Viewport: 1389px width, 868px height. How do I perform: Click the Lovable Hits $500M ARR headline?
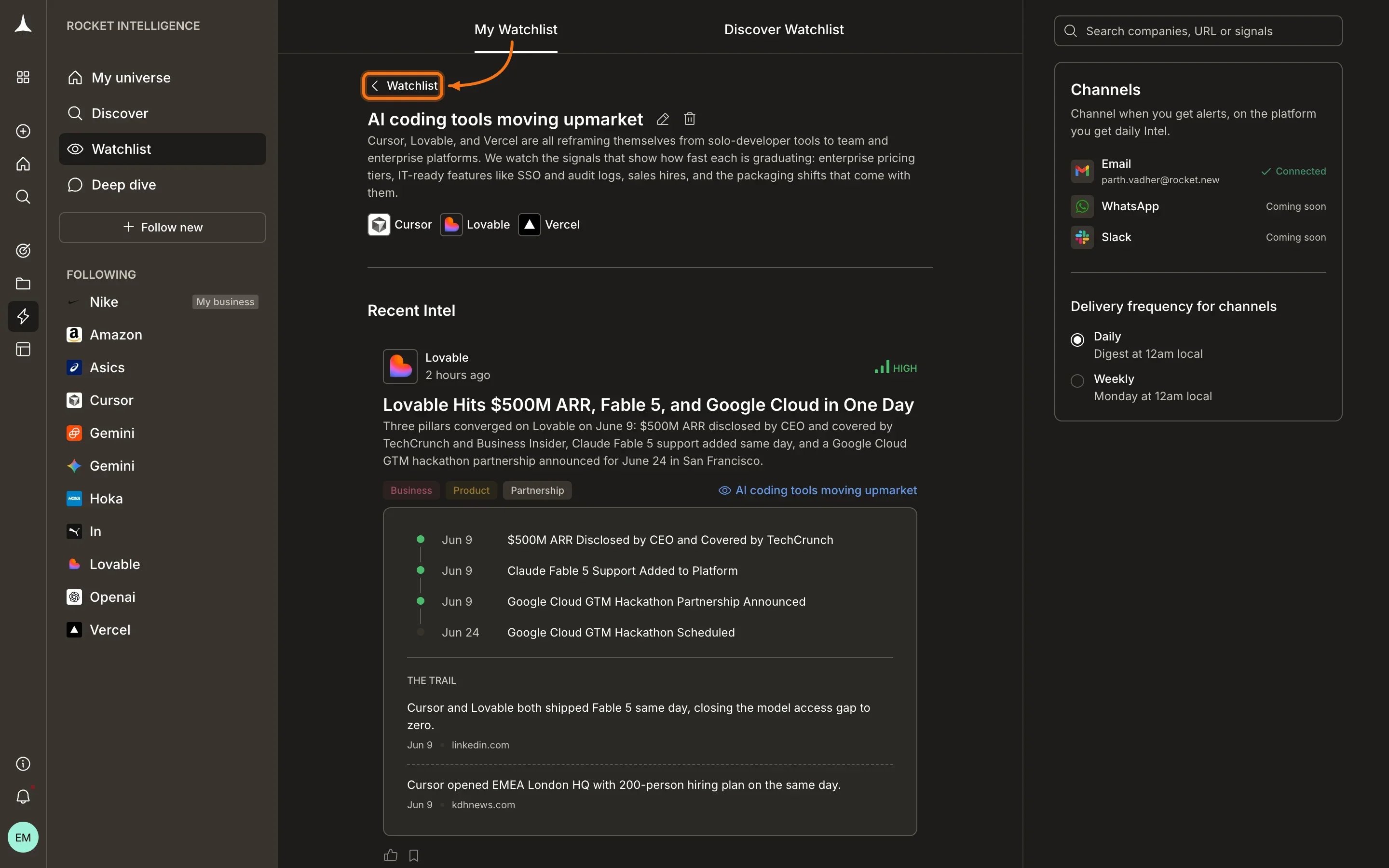click(x=648, y=405)
